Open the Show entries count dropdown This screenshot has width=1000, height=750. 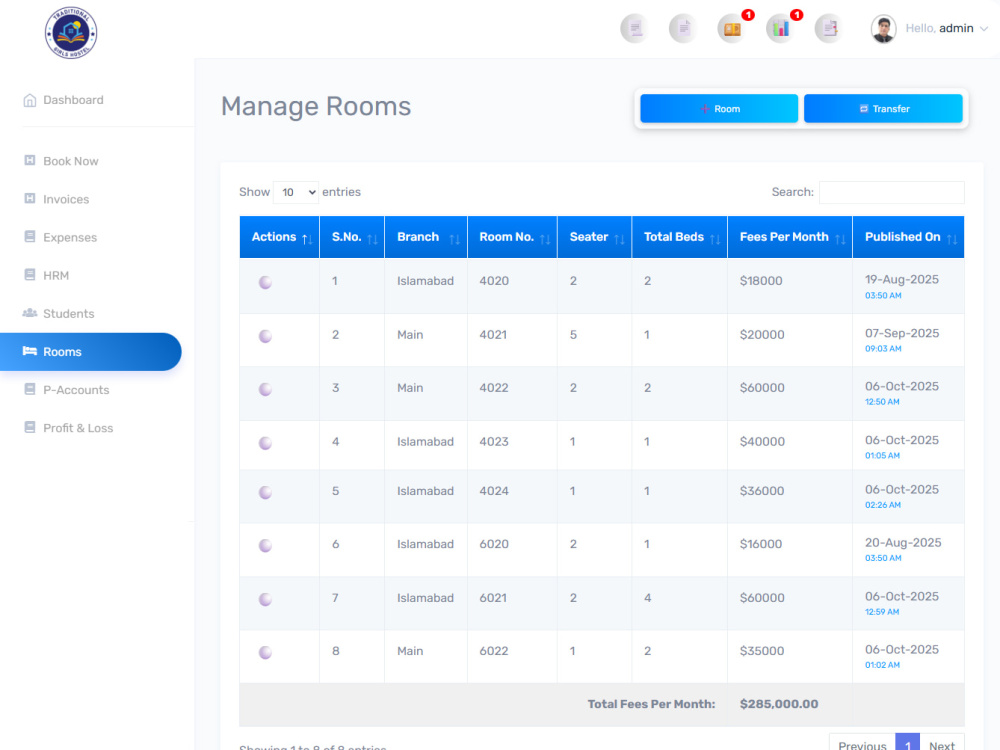coord(296,192)
